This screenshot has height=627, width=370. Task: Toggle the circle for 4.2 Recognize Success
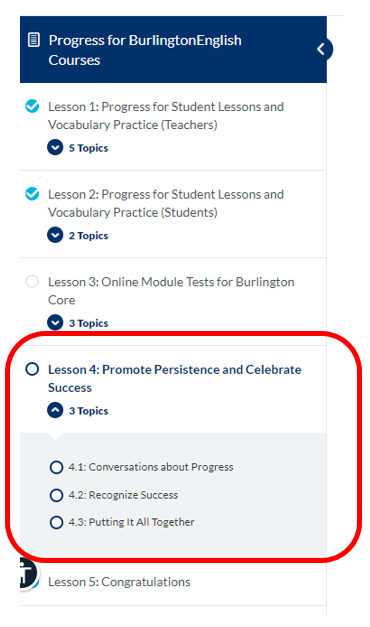click(56, 495)
